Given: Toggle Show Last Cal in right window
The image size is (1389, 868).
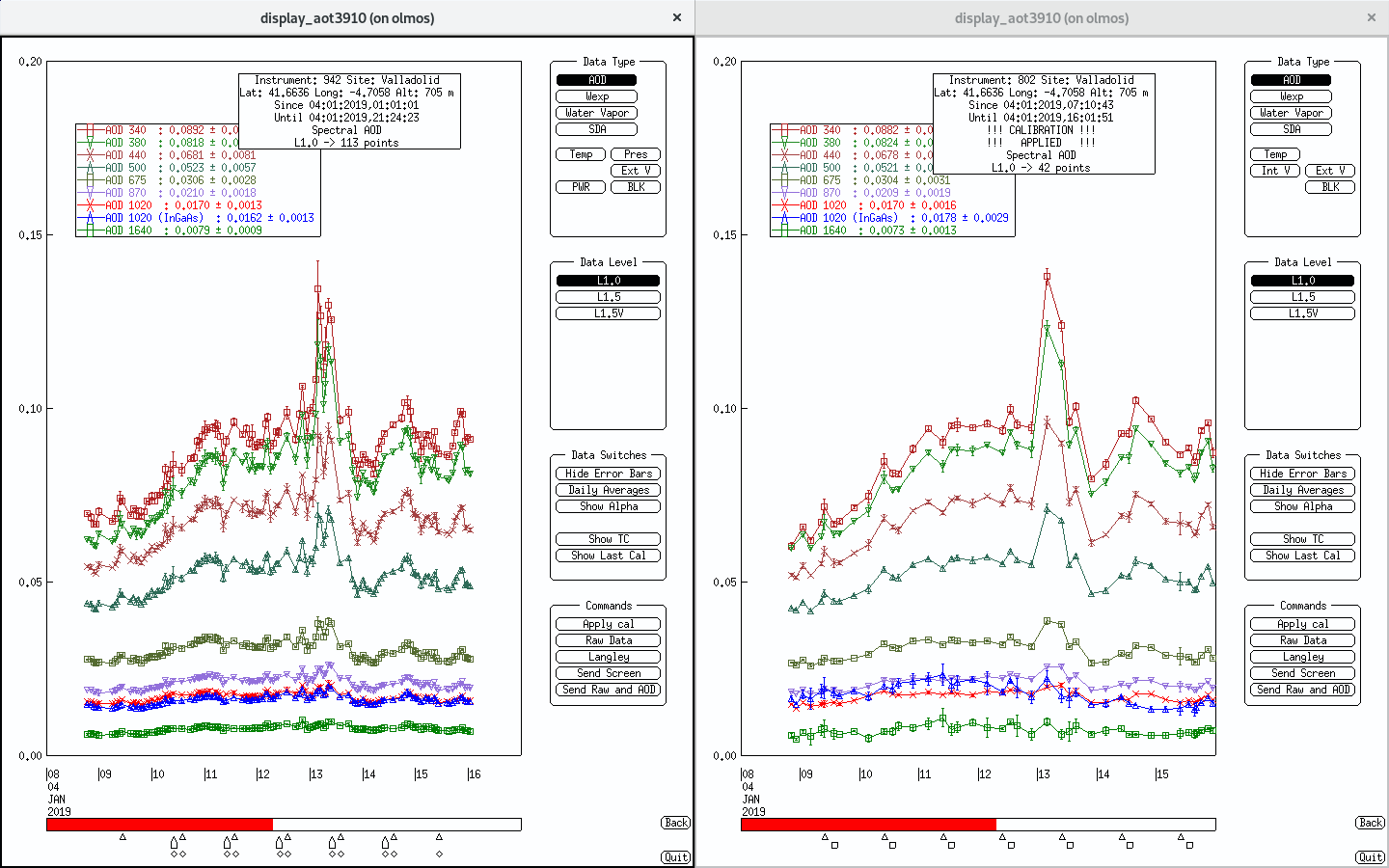Looking at the screenshot, I should coord(1302,556).
